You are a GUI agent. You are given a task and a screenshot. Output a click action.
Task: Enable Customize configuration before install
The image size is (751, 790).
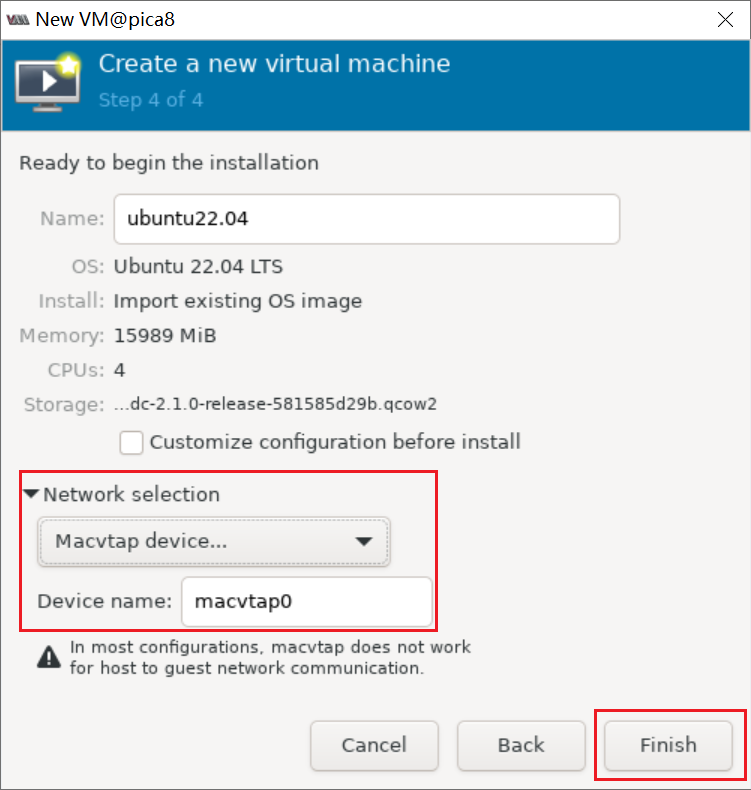coord(131,442)
